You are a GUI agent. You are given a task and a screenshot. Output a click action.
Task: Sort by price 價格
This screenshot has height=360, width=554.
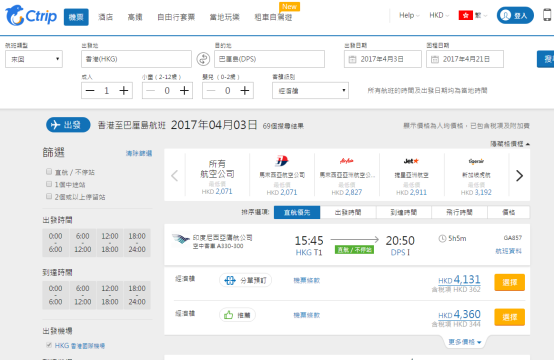509,212
